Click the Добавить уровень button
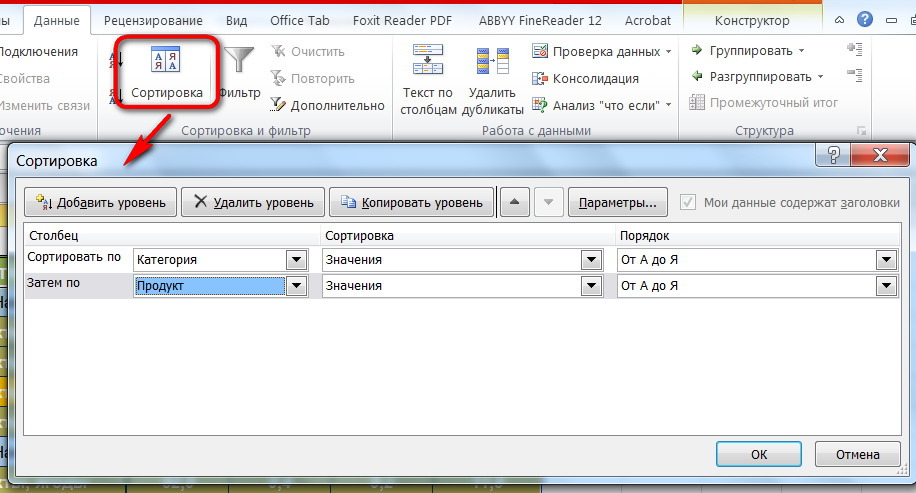The image size is (916, 493). (101, 202)
